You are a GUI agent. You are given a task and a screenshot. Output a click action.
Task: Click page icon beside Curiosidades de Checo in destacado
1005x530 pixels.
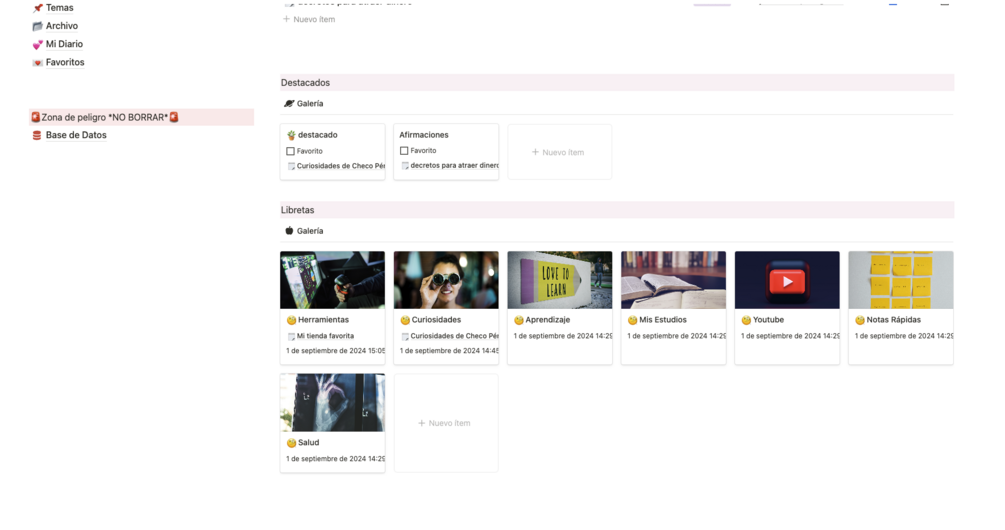(291, 166)
